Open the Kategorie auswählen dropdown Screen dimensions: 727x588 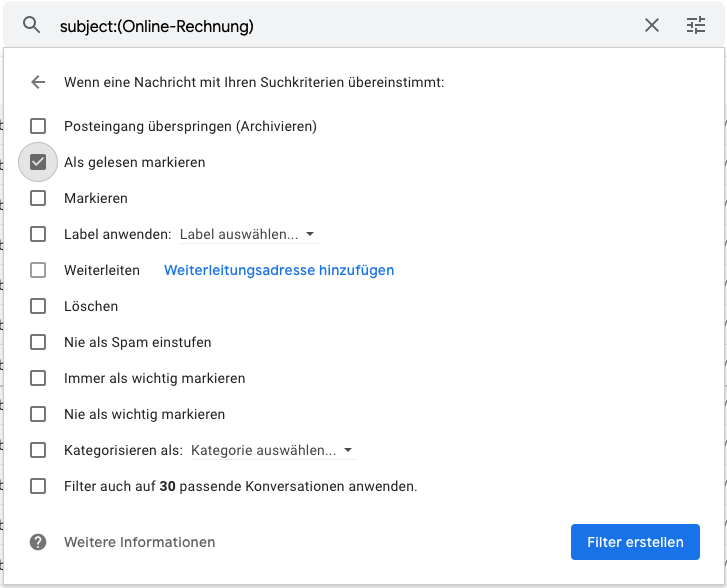[x=274, y=450]
